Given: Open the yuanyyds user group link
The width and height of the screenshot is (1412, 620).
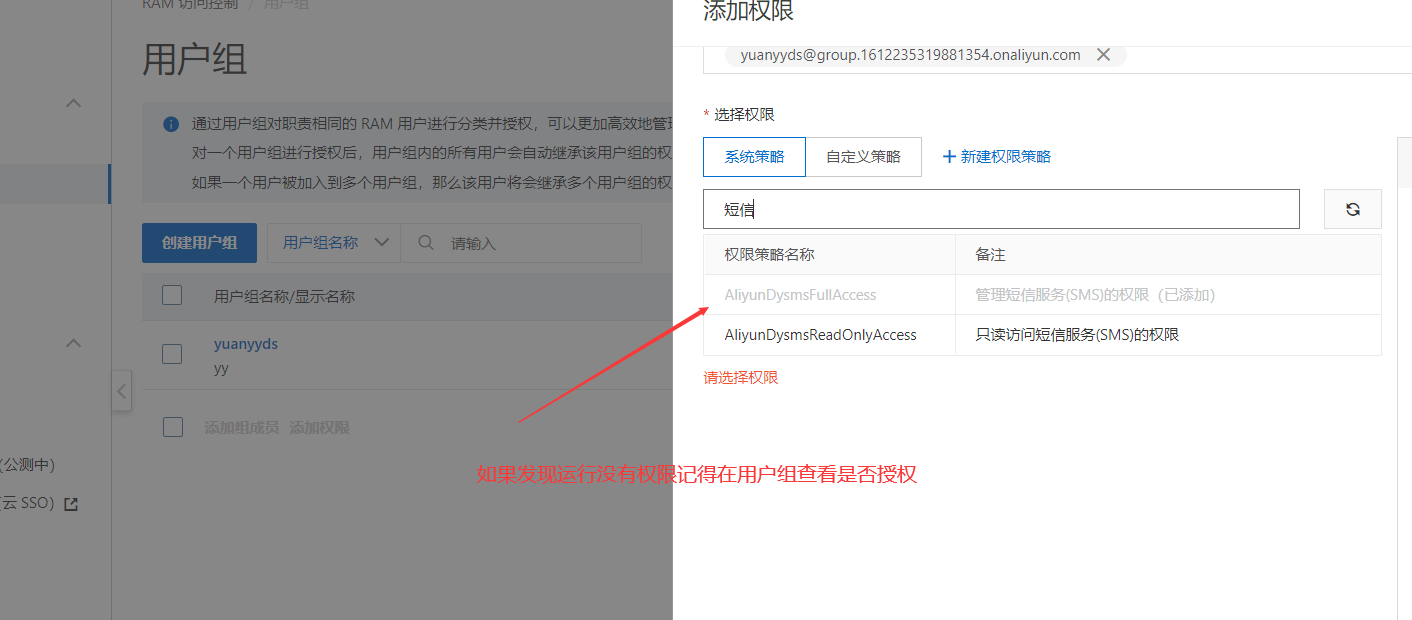Looking at the screenshot, I should coord(246,343).
